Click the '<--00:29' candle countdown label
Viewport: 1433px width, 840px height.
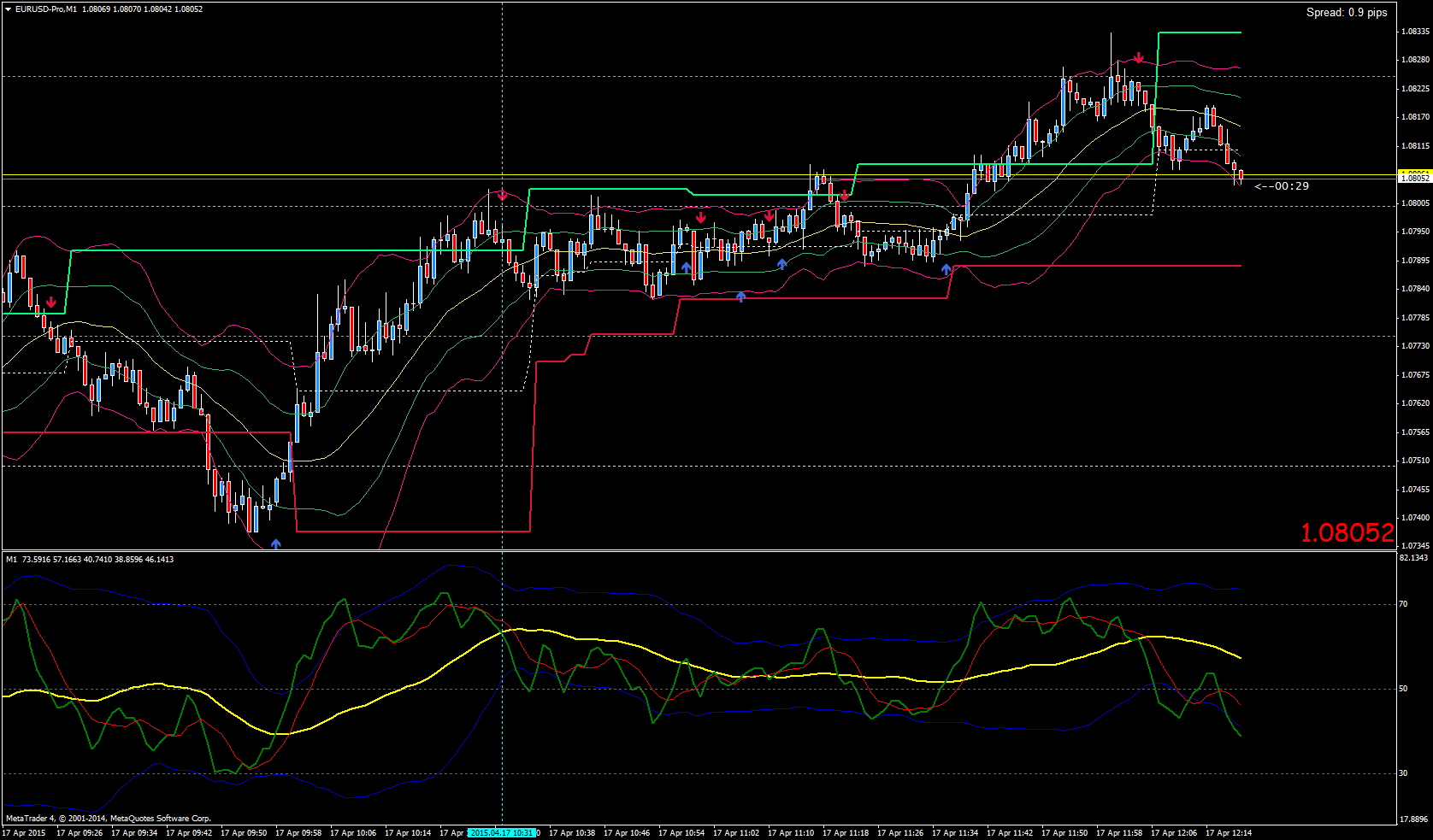1281,186
